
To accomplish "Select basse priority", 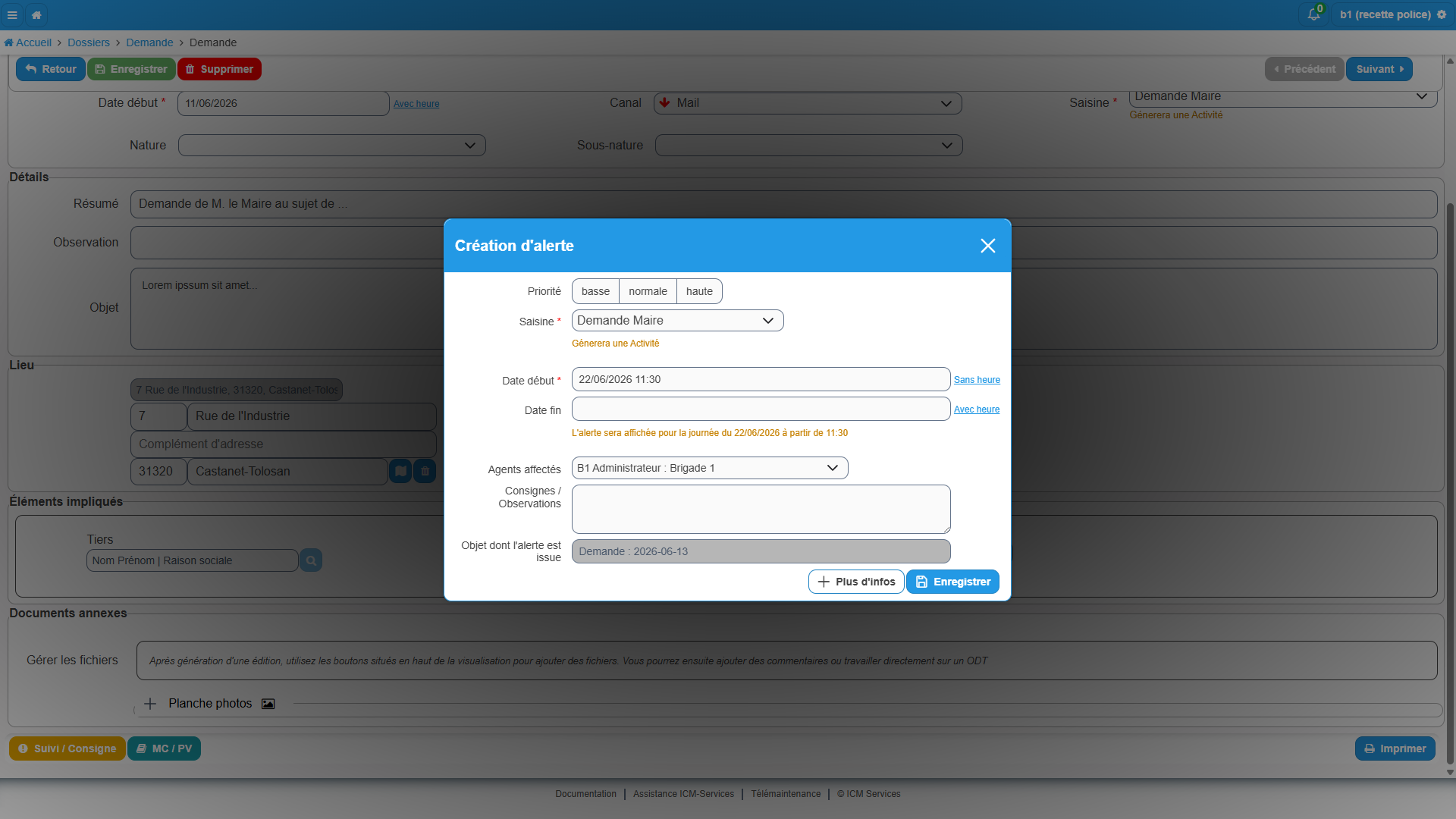I will (595, 291).
